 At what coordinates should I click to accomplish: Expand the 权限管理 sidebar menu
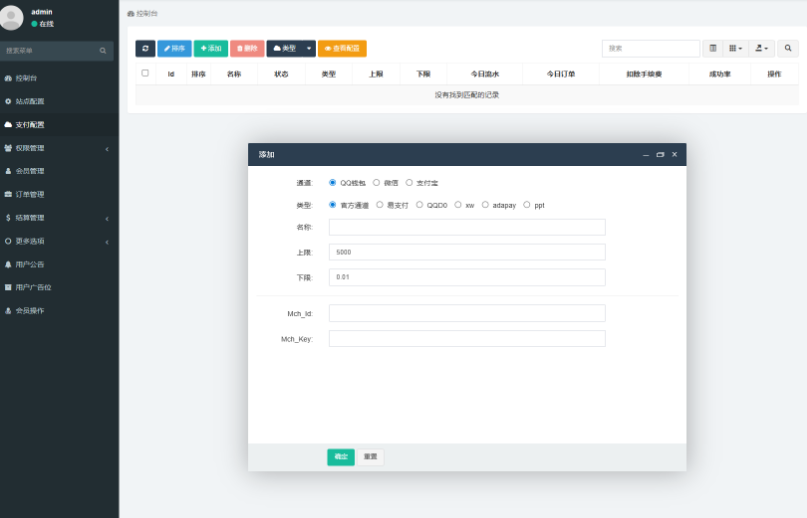click(58, 148)
